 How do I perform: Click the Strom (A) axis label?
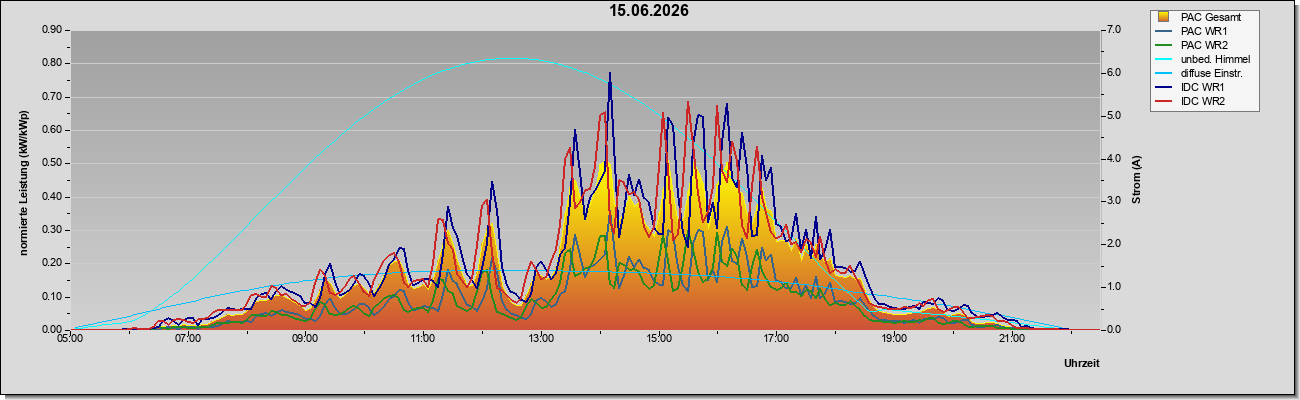(1136, 180)
